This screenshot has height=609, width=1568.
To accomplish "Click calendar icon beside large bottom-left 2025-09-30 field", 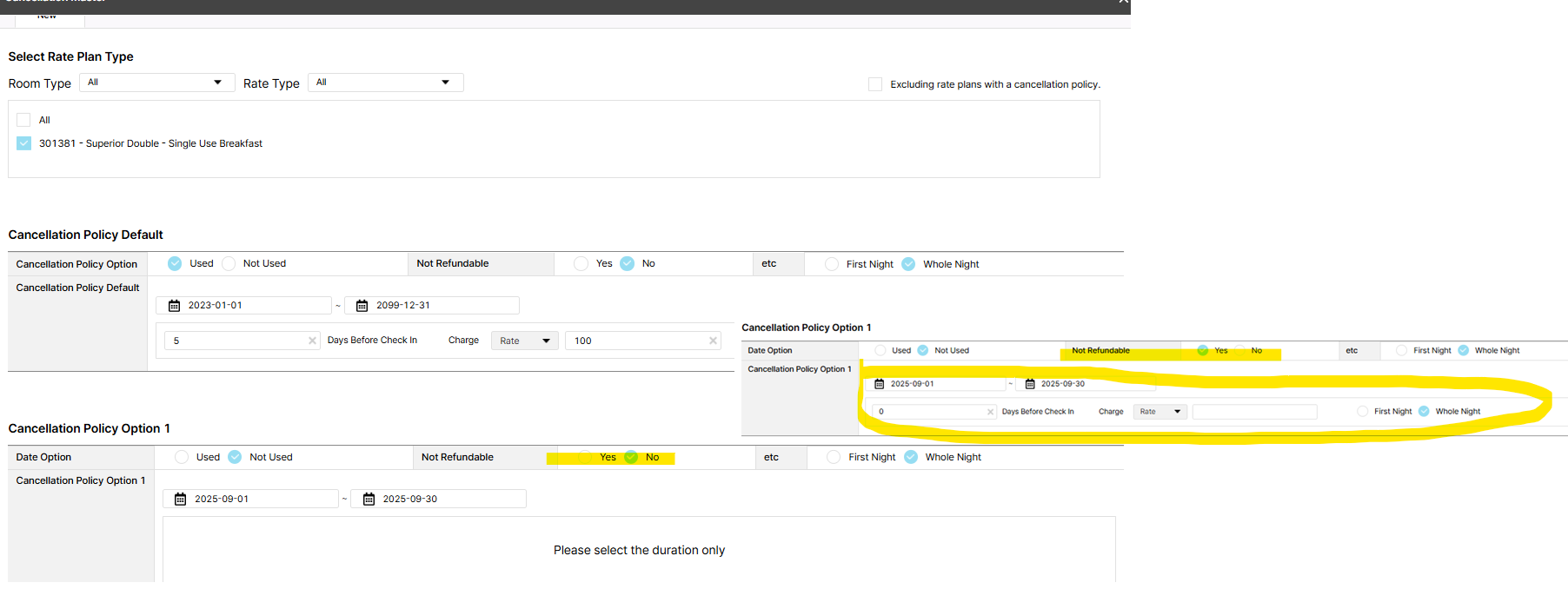I will click(x=369, y=500).
